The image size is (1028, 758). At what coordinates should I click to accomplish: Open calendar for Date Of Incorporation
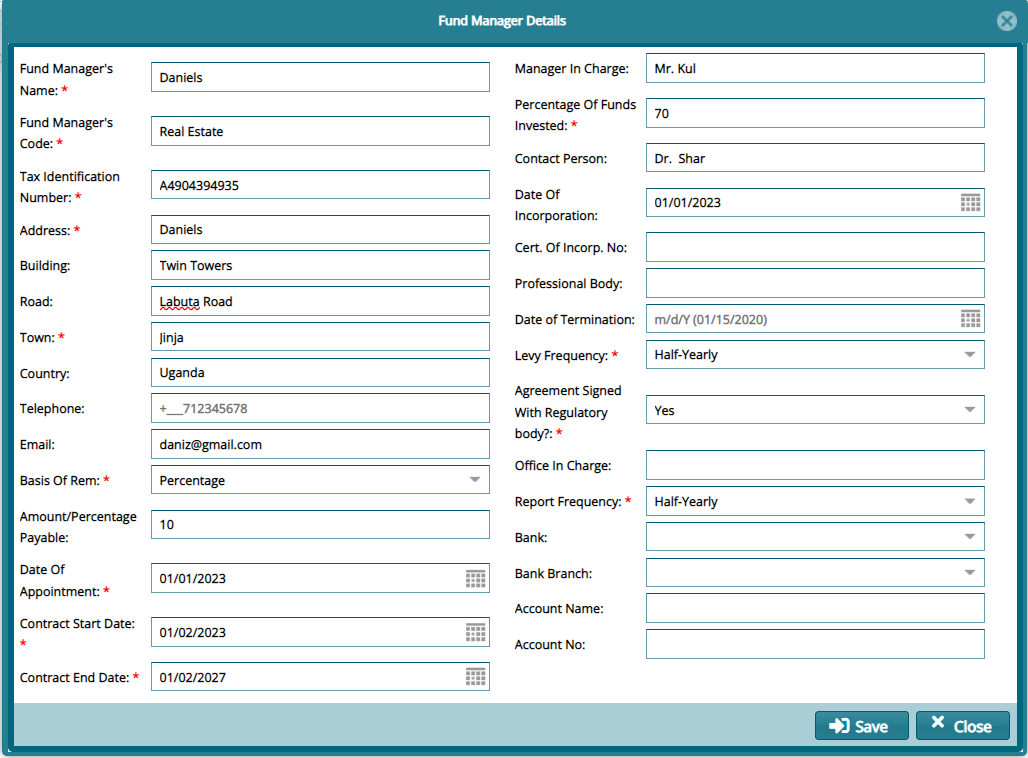(x=970, y=203)
